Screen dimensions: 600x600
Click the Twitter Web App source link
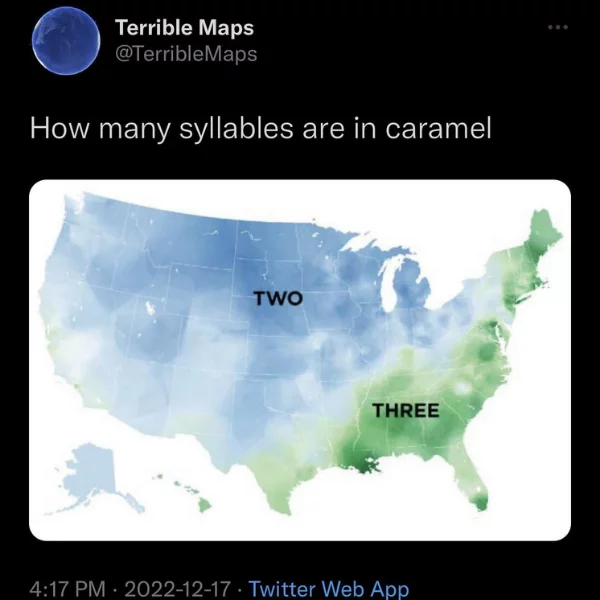pyautogui.click(x=329, y=588)
